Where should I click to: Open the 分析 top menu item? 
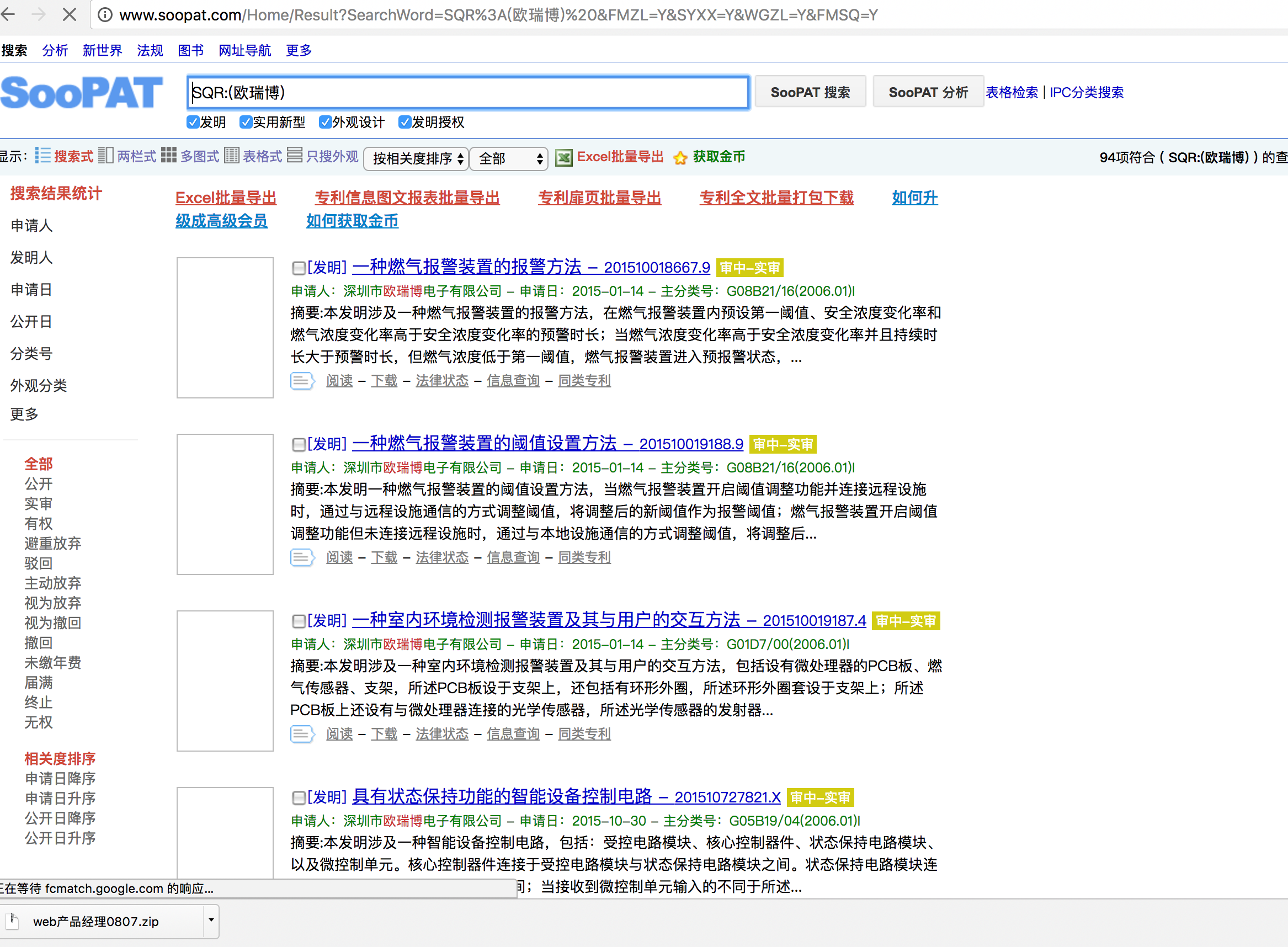pyautogui.click(x=55, y=50)
